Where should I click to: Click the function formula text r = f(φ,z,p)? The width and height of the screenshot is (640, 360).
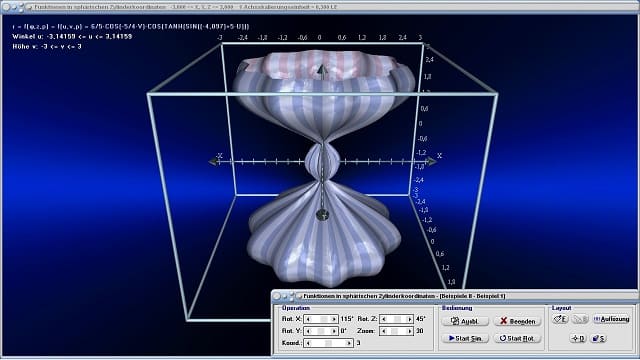[x=131, y=27]
